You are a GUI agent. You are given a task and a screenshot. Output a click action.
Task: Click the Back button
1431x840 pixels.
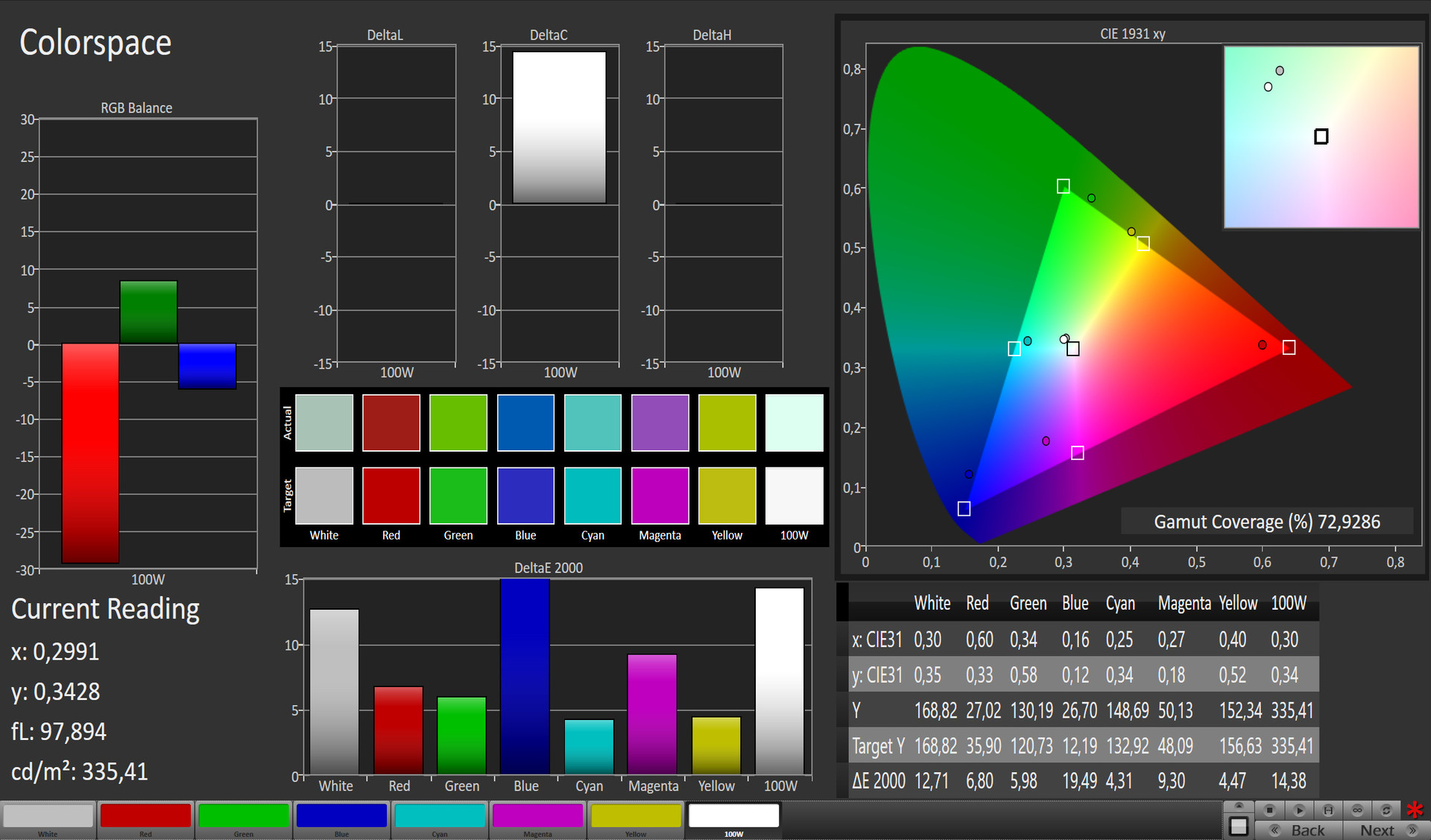1299,830
